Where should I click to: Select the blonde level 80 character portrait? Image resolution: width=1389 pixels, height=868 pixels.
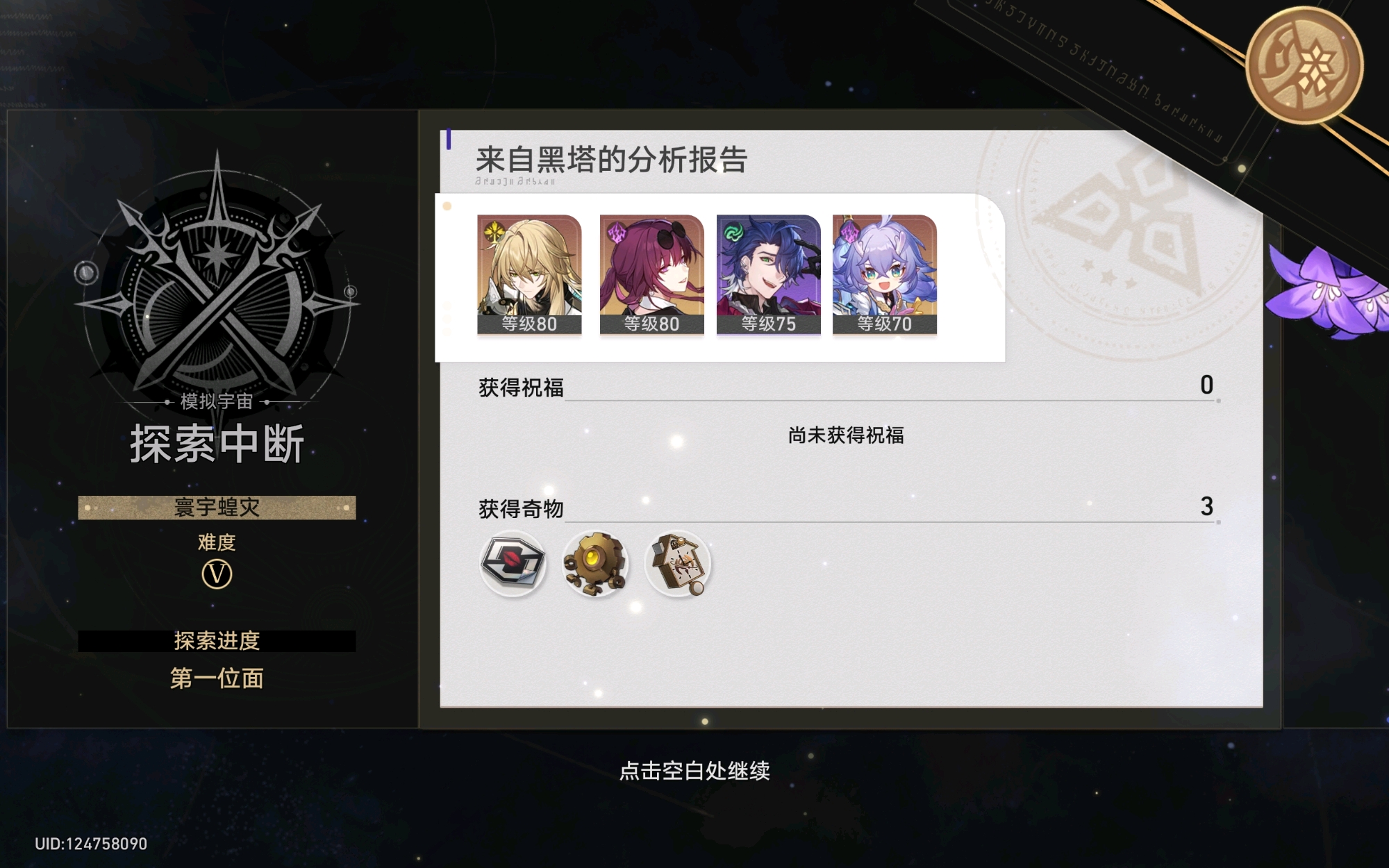click(x=529, y=275)
